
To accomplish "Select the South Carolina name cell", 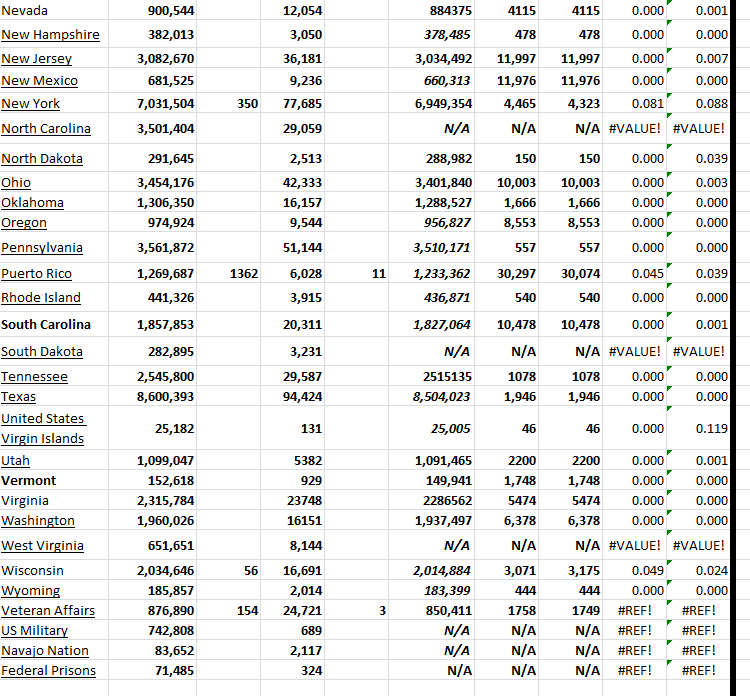I will tap(46, 325).
